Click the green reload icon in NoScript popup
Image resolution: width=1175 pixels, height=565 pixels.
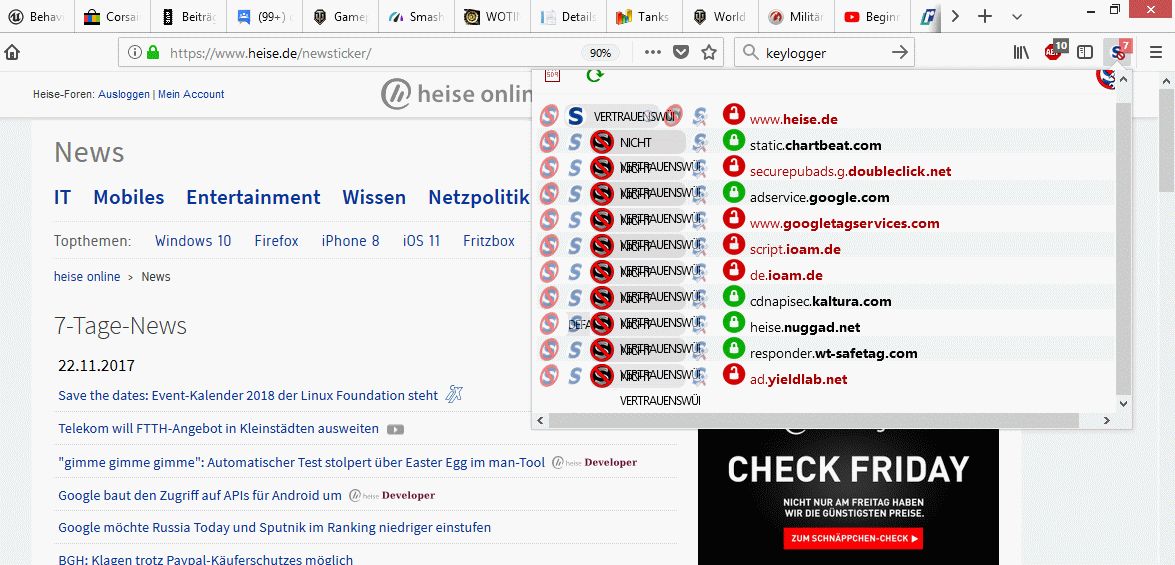point(595,75)
